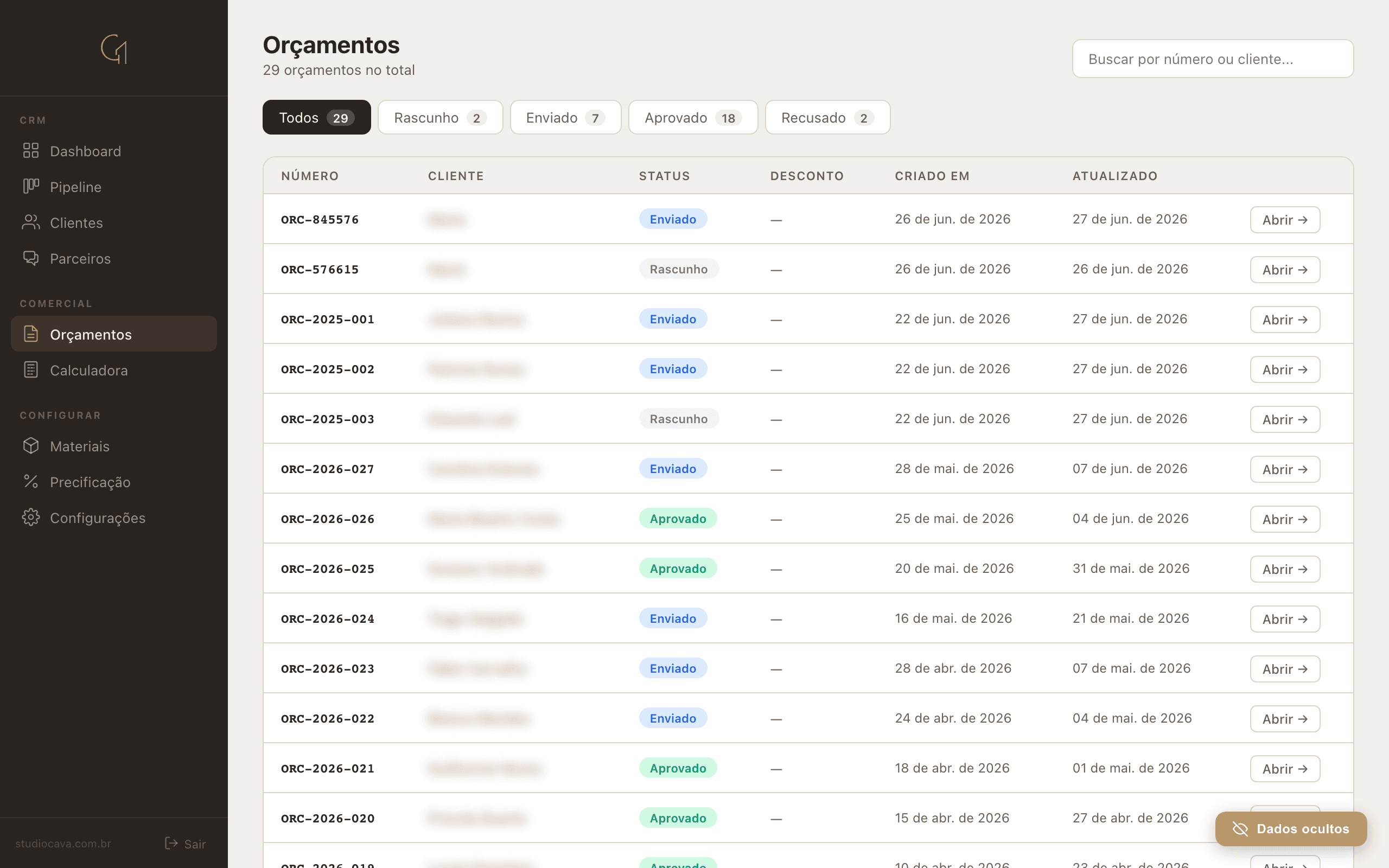Select the Pipeline kanban icon
This screenshot has width=1389, height=868.
30,187
